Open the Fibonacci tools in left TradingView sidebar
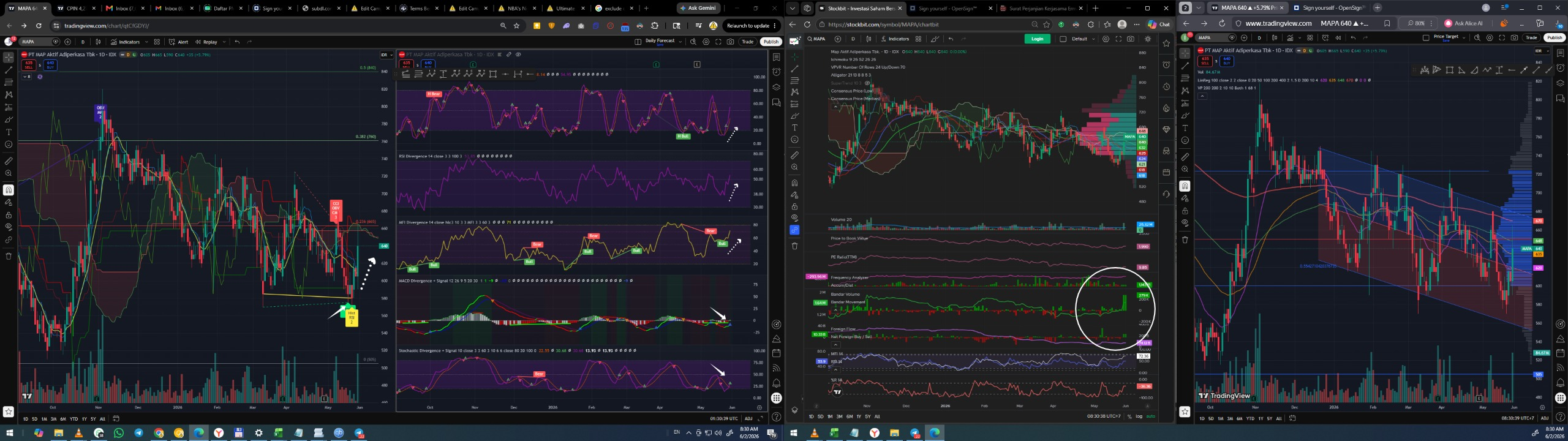Viewport: 1568px width, 441px height. (9, 82)
